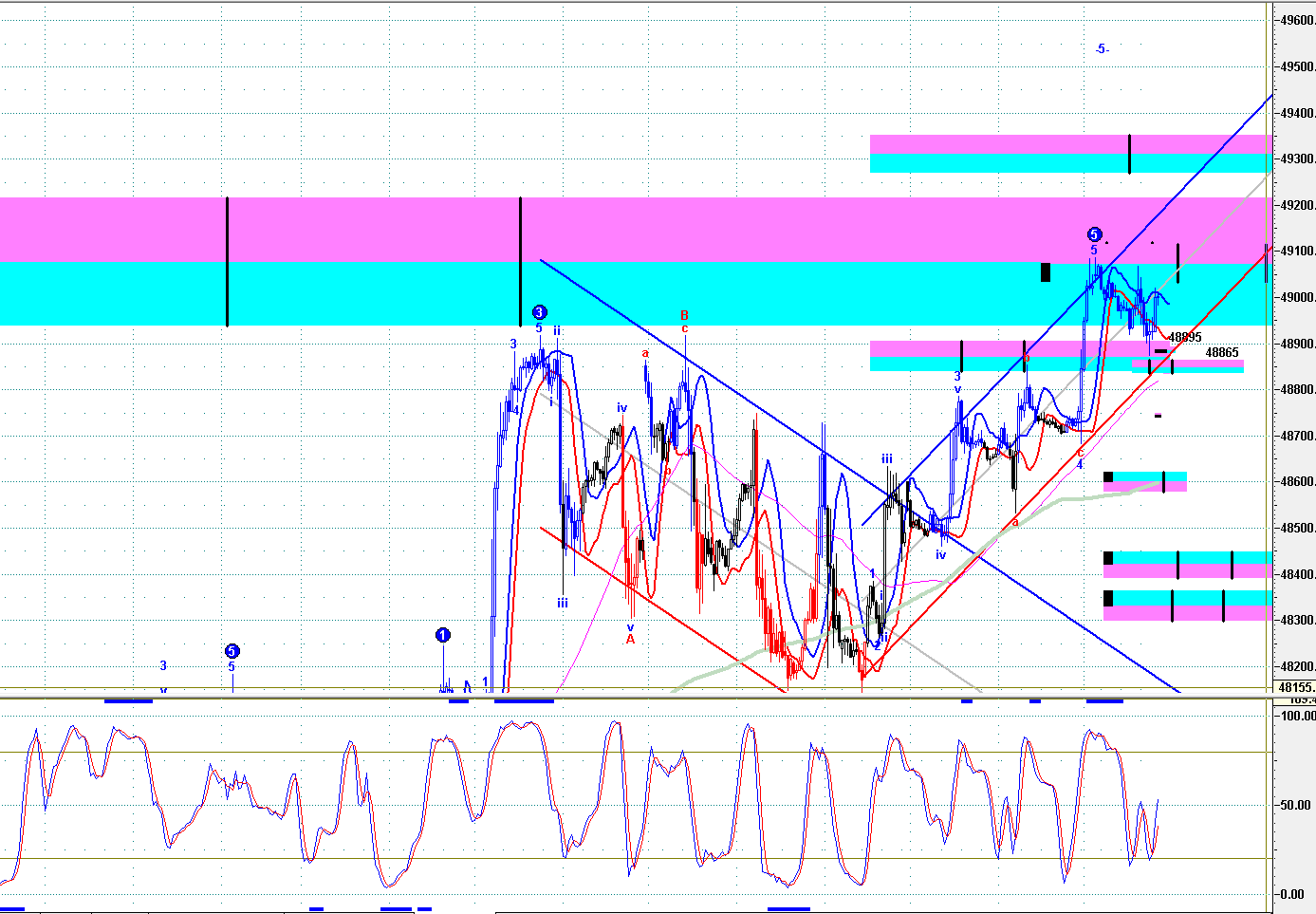Click the 49500 price axis label
The width and height of the screenshot is (1316, 914).
tap(1297, 67)
